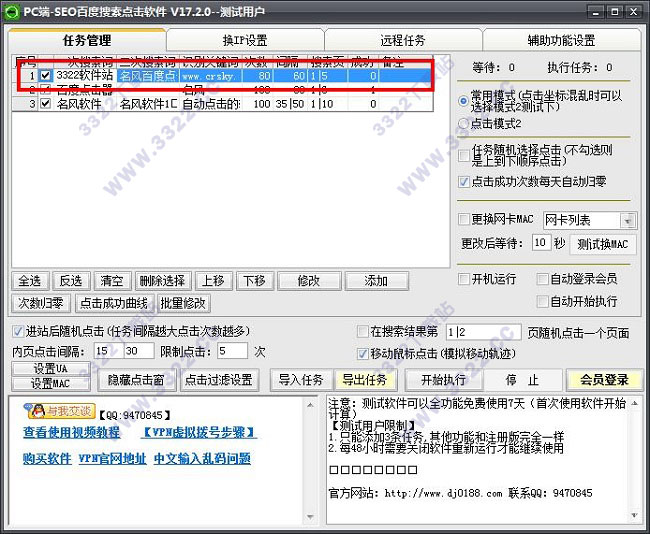Click the green app icon in title bar
The height and width of the screenshot is (534, 650).
click(x=11, y=11)
